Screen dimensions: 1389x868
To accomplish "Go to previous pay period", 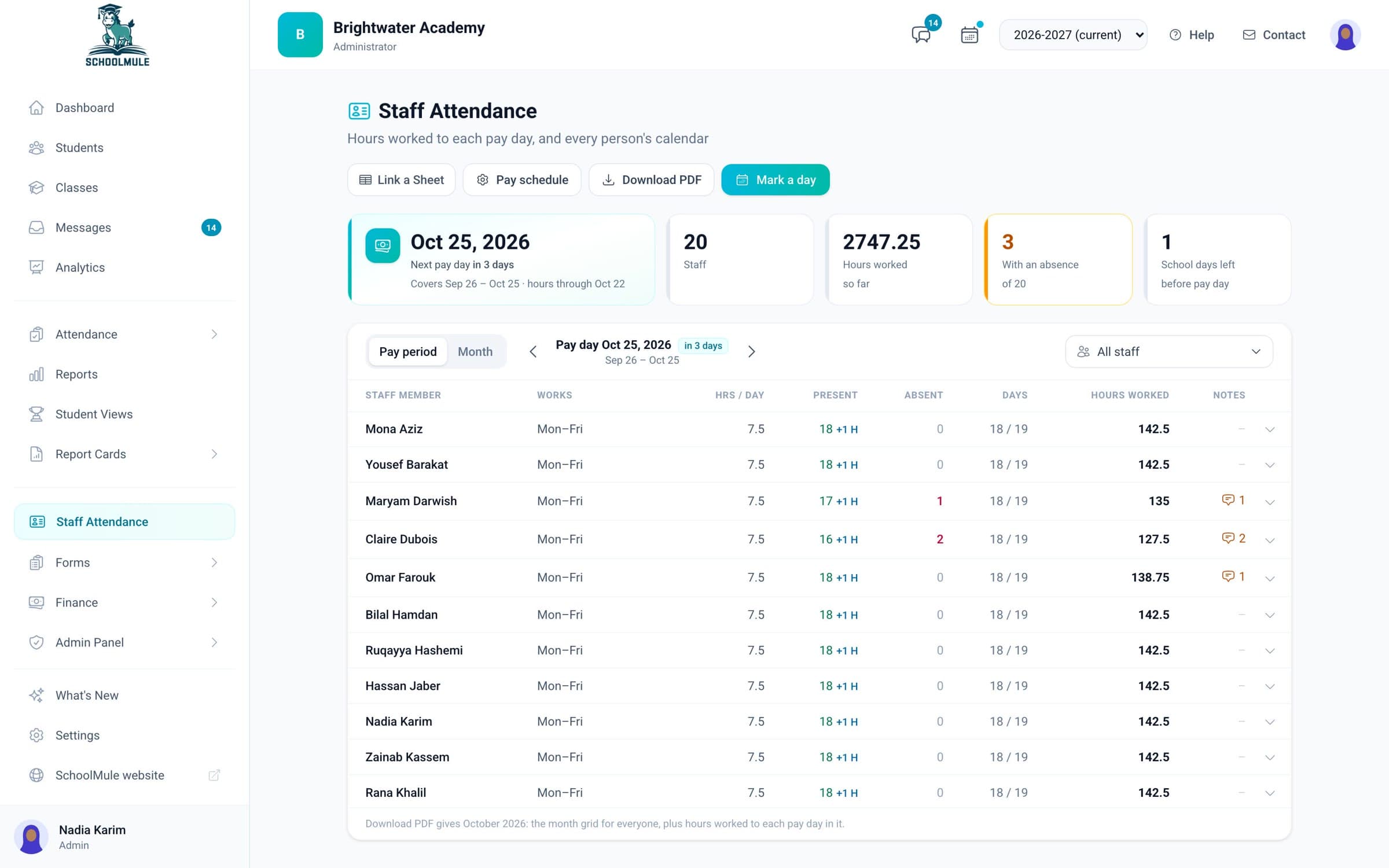I will tap(533, 352).
